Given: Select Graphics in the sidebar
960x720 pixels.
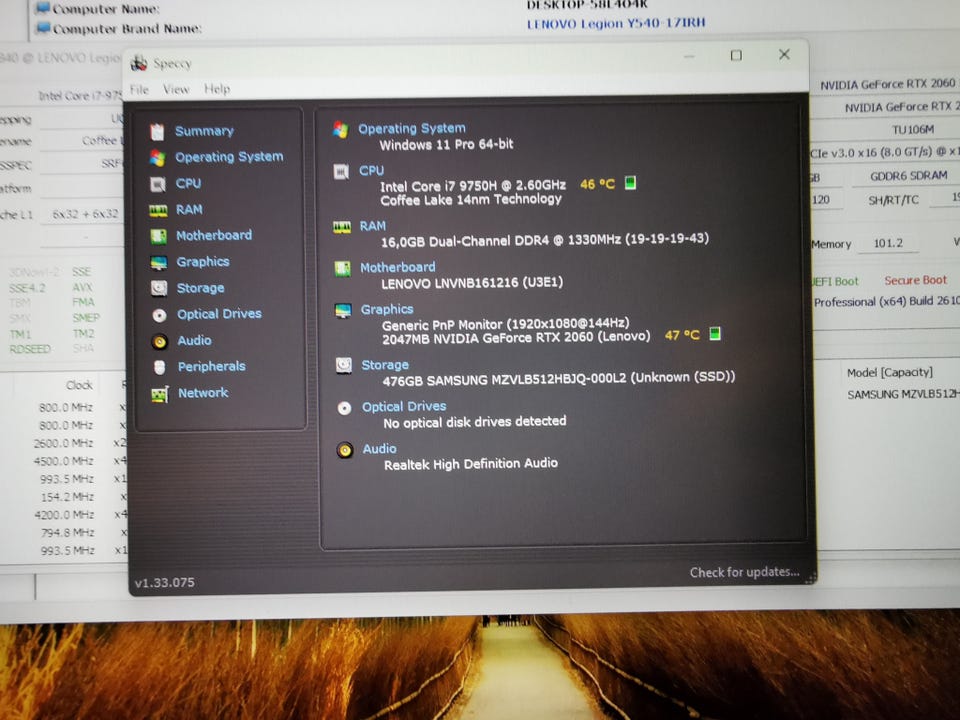Looking at the screenshot, I should (x=203, y=262).
